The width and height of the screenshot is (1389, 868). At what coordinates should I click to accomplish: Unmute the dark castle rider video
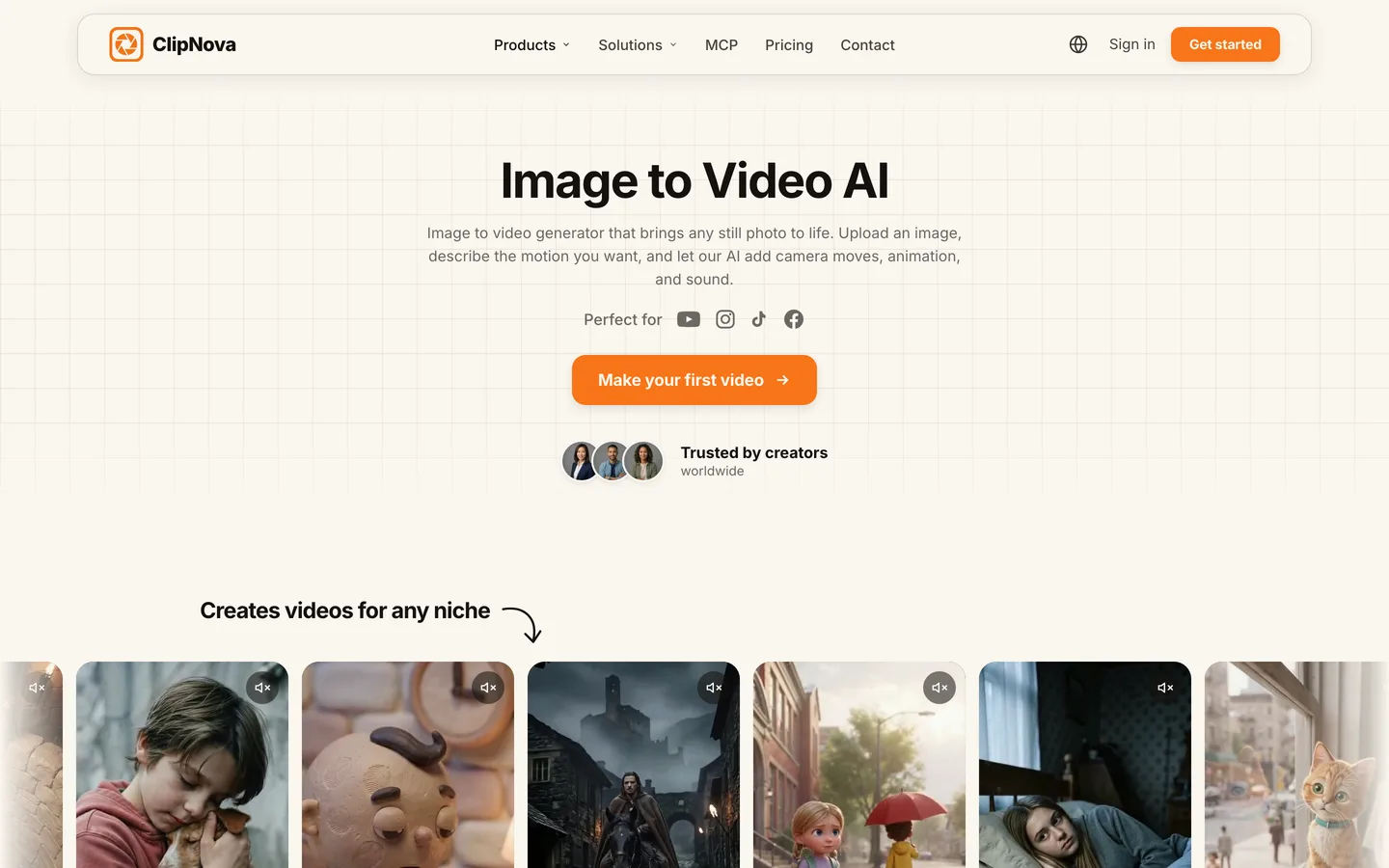714,688
